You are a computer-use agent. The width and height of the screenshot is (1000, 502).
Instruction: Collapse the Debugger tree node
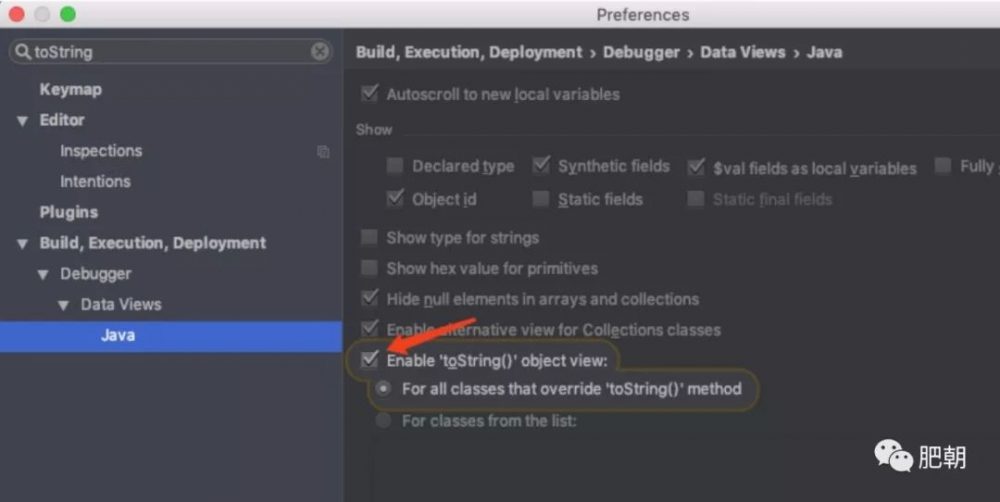(x=43, y=274)
